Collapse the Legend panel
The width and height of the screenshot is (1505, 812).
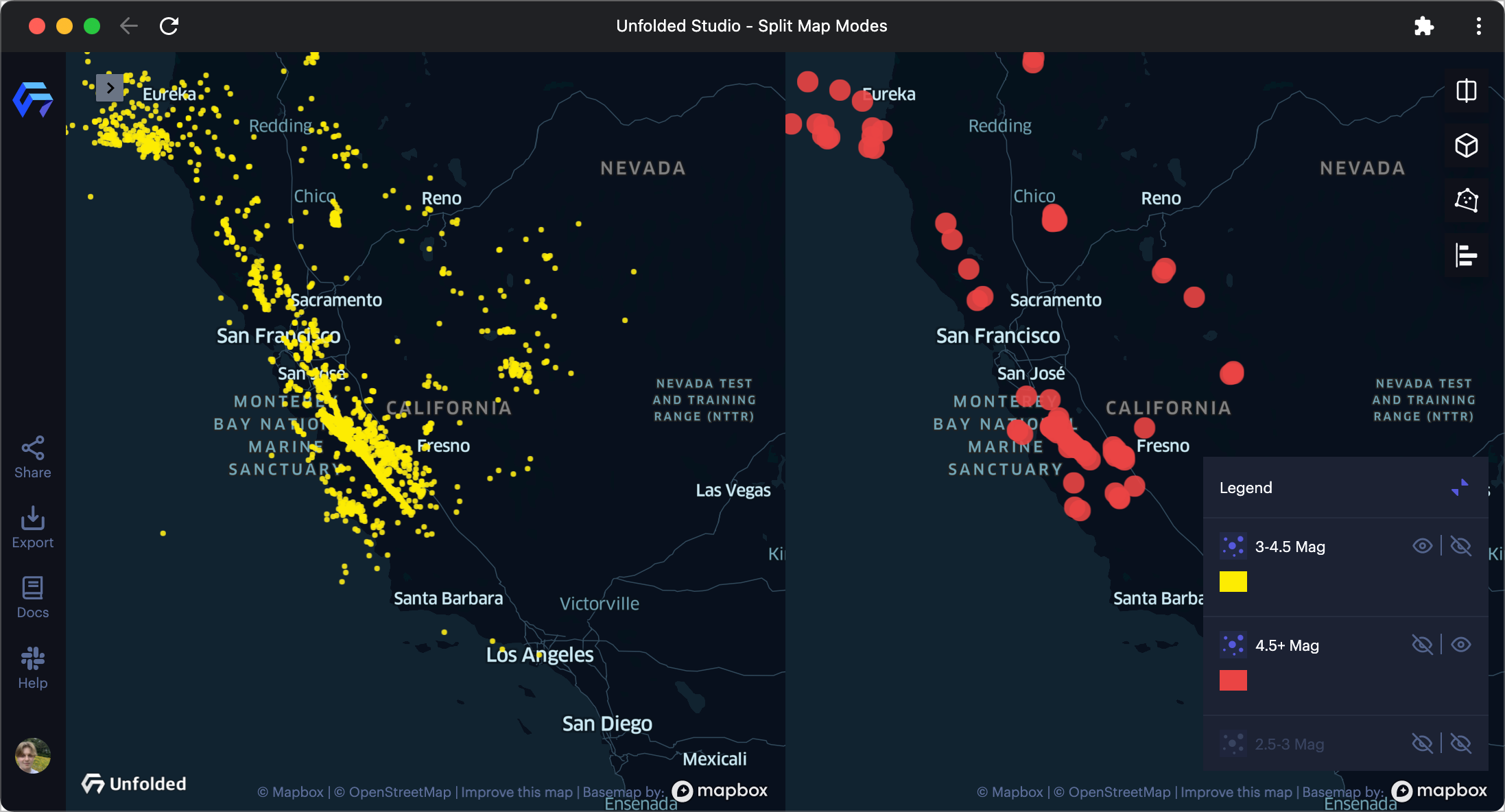(1460, 488)
